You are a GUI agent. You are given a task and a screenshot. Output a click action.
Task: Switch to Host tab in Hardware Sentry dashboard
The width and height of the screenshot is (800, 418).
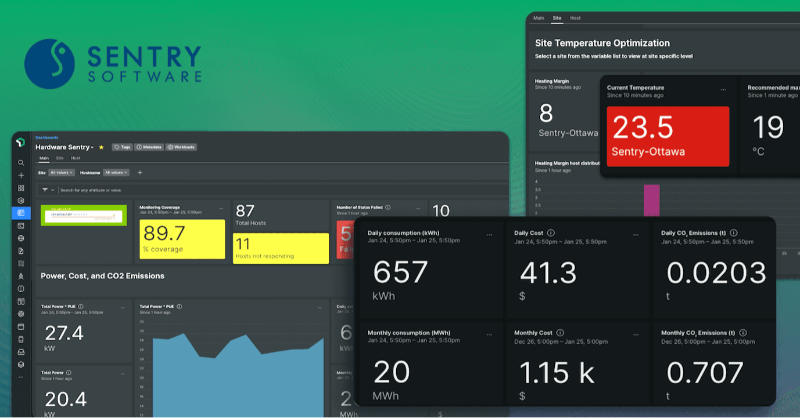point(76,158)
